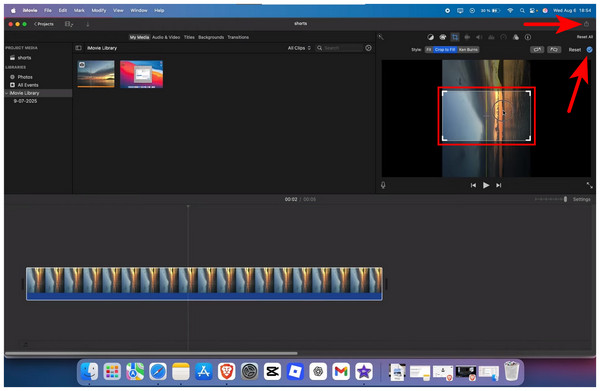Open the Mark menu
Image resolution: width=600 pixels, height=391 pixels.
[79, 10]
